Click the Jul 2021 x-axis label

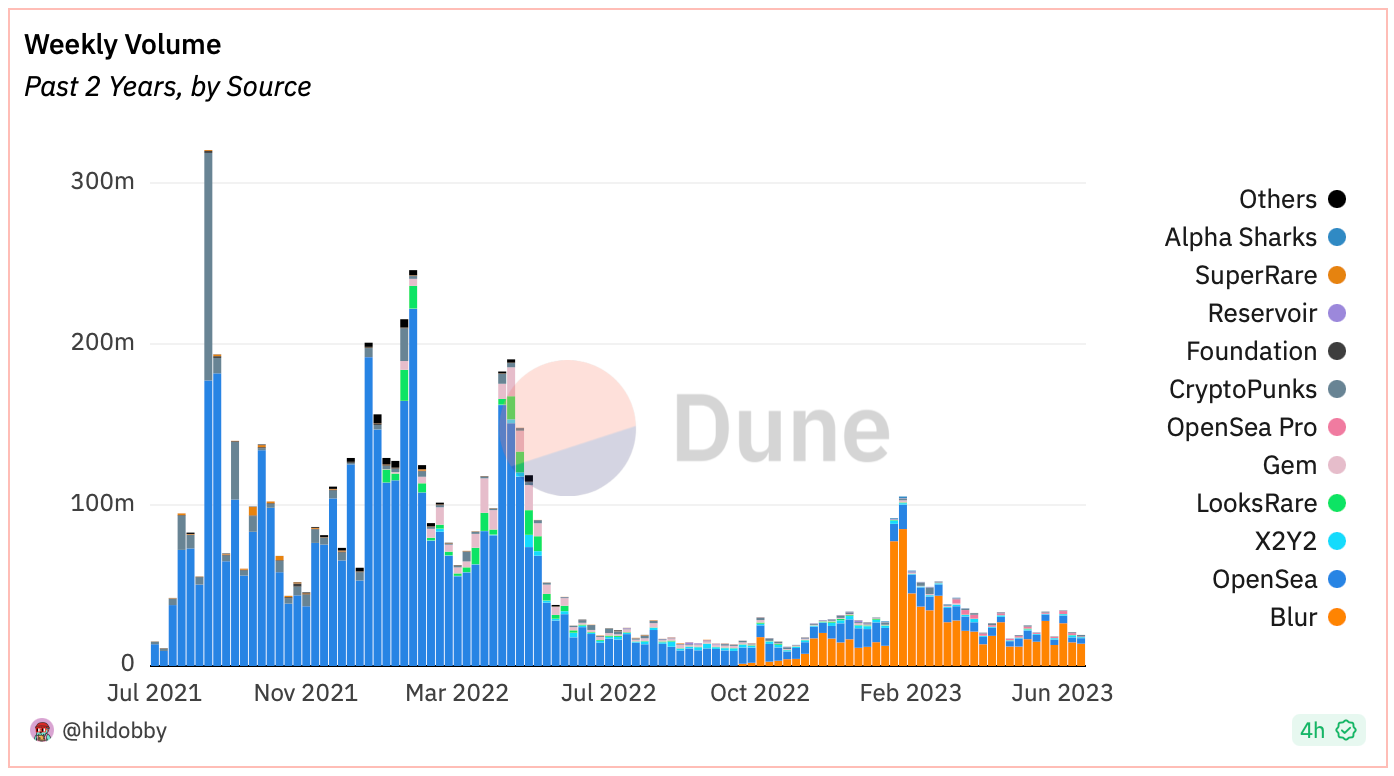(x=153, y=693)
